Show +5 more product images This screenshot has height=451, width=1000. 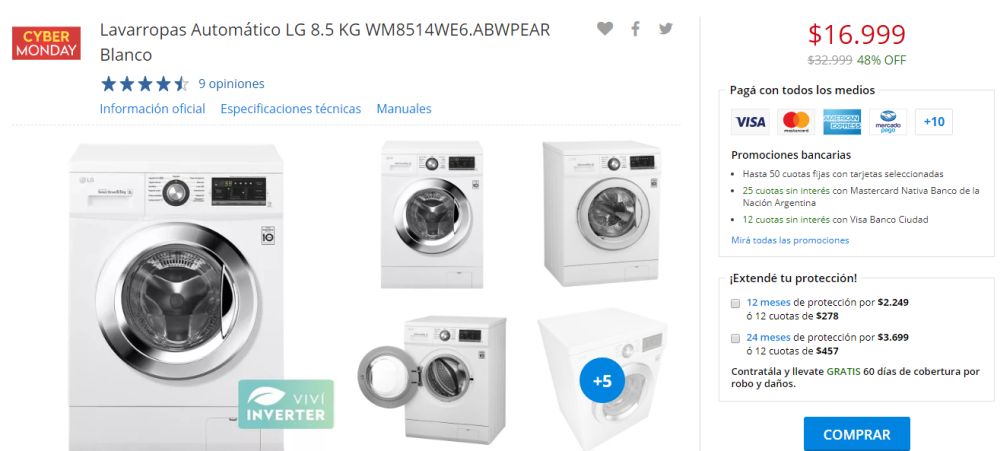point(602,381)
